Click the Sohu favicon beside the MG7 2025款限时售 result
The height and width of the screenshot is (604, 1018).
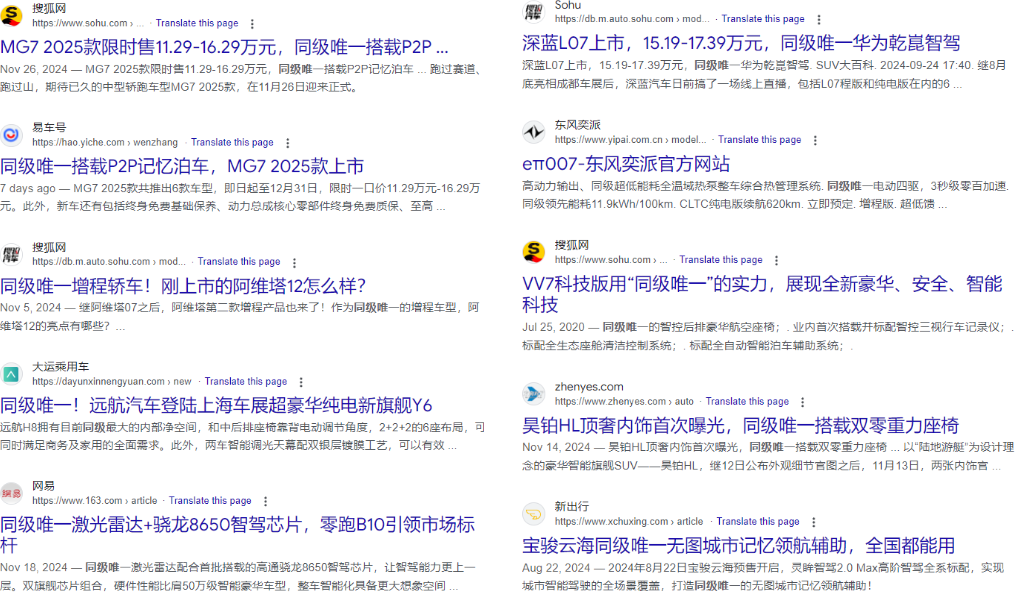click(x=11, y=14)
